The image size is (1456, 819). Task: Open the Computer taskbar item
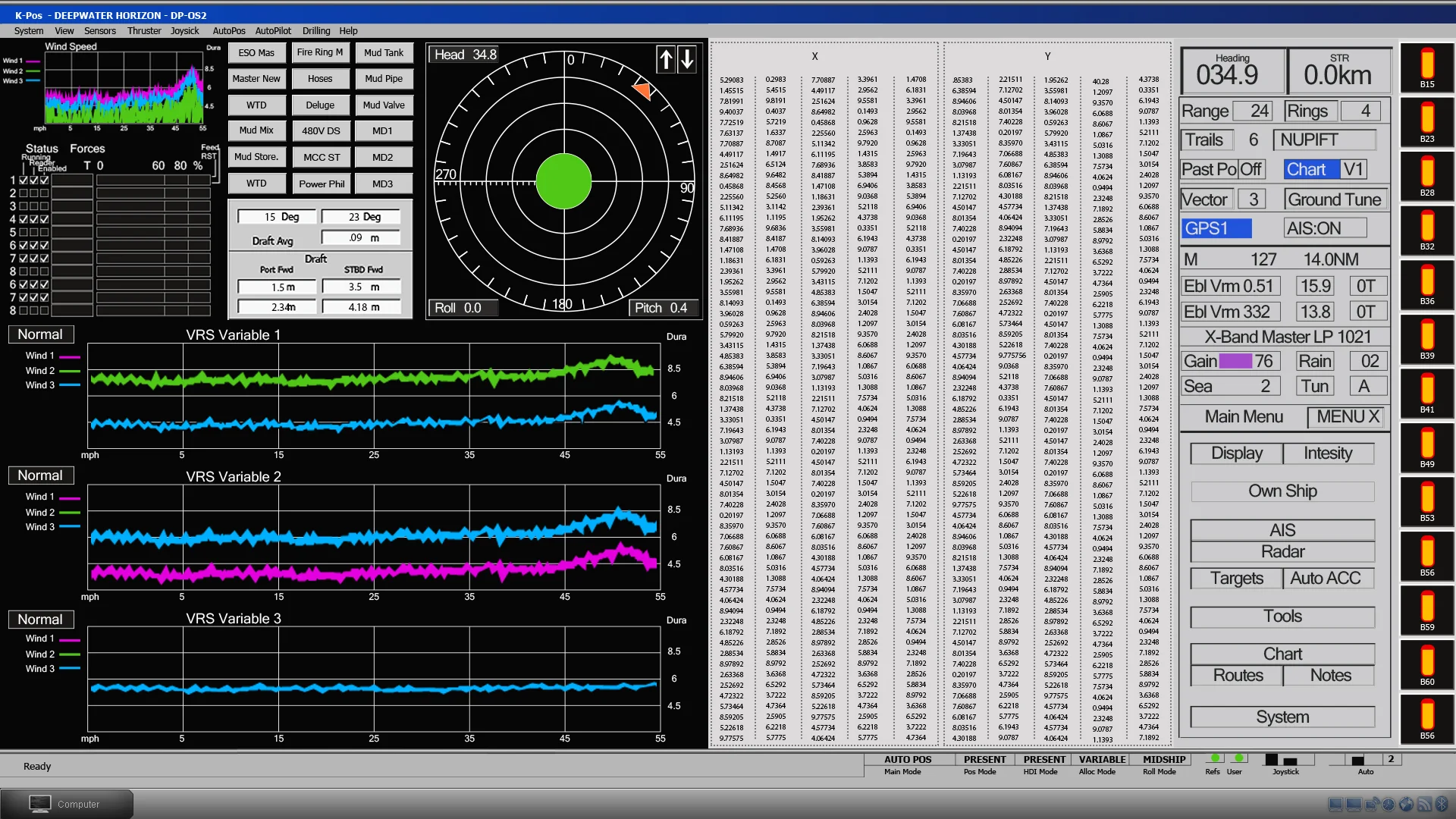coord(67,804)
